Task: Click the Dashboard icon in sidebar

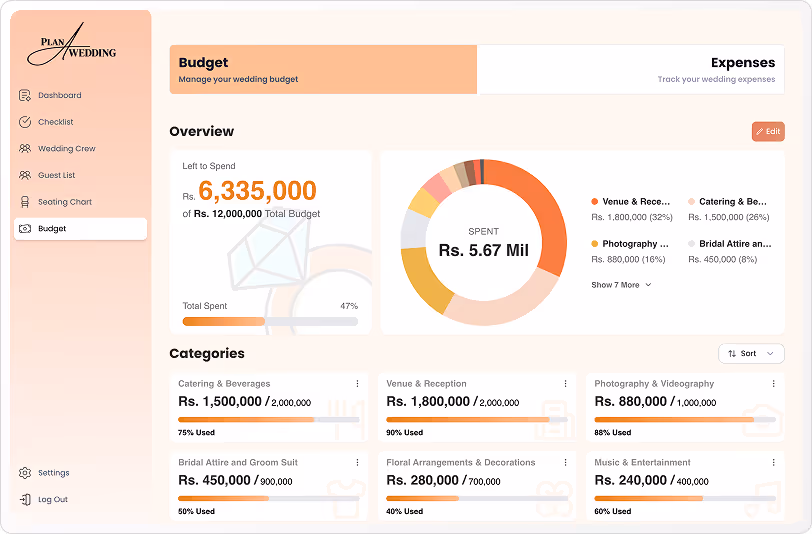Action: coord(25,96)
